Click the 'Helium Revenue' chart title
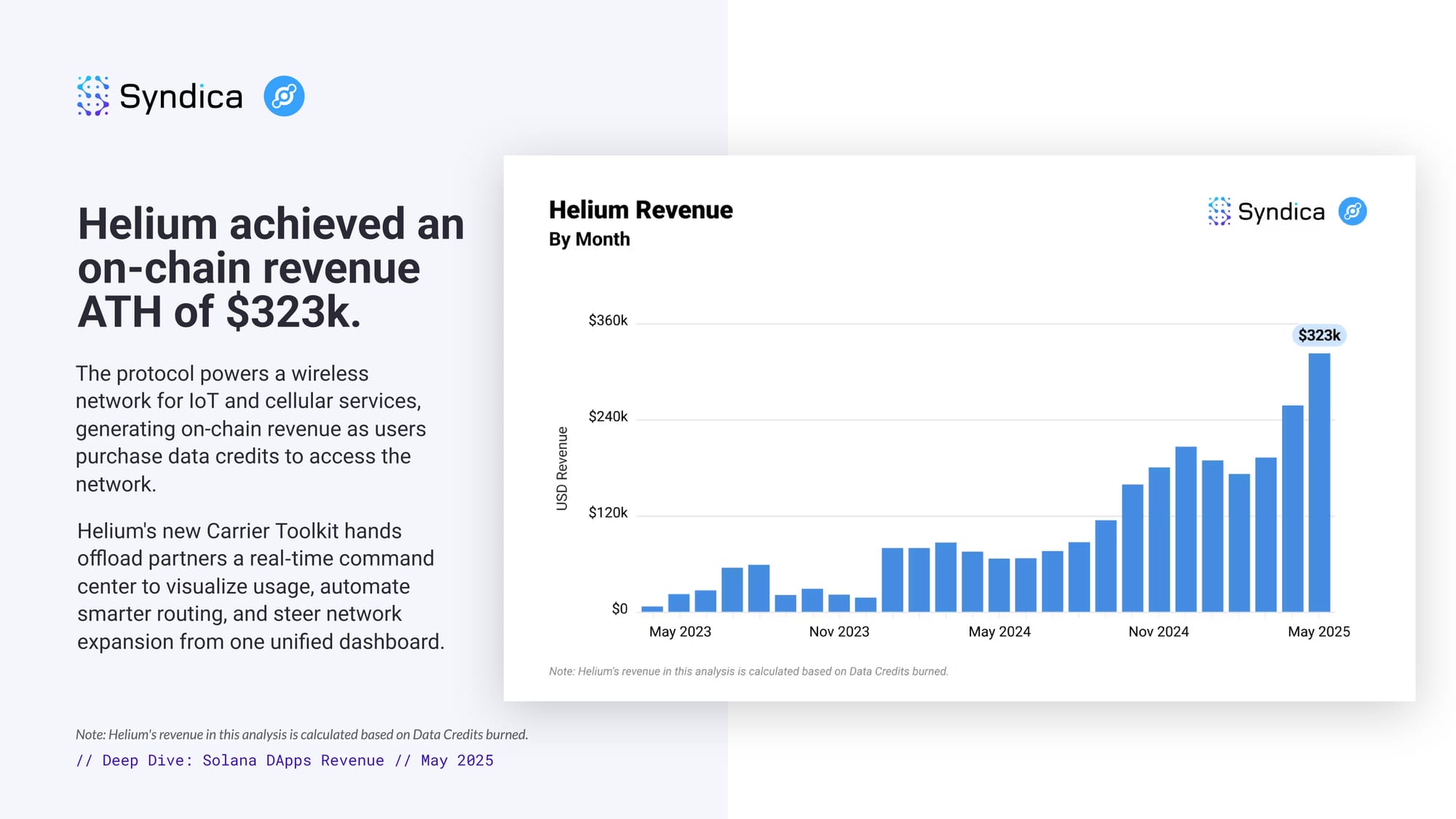Viewport: 1456px width, 819px height. point(641,210)
